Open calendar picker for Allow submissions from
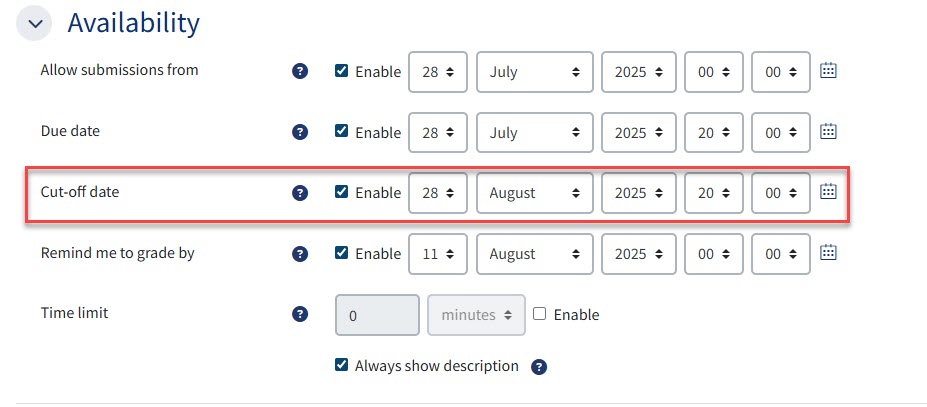The width and height of the screenshot is (927, 407). pos(828,71)
